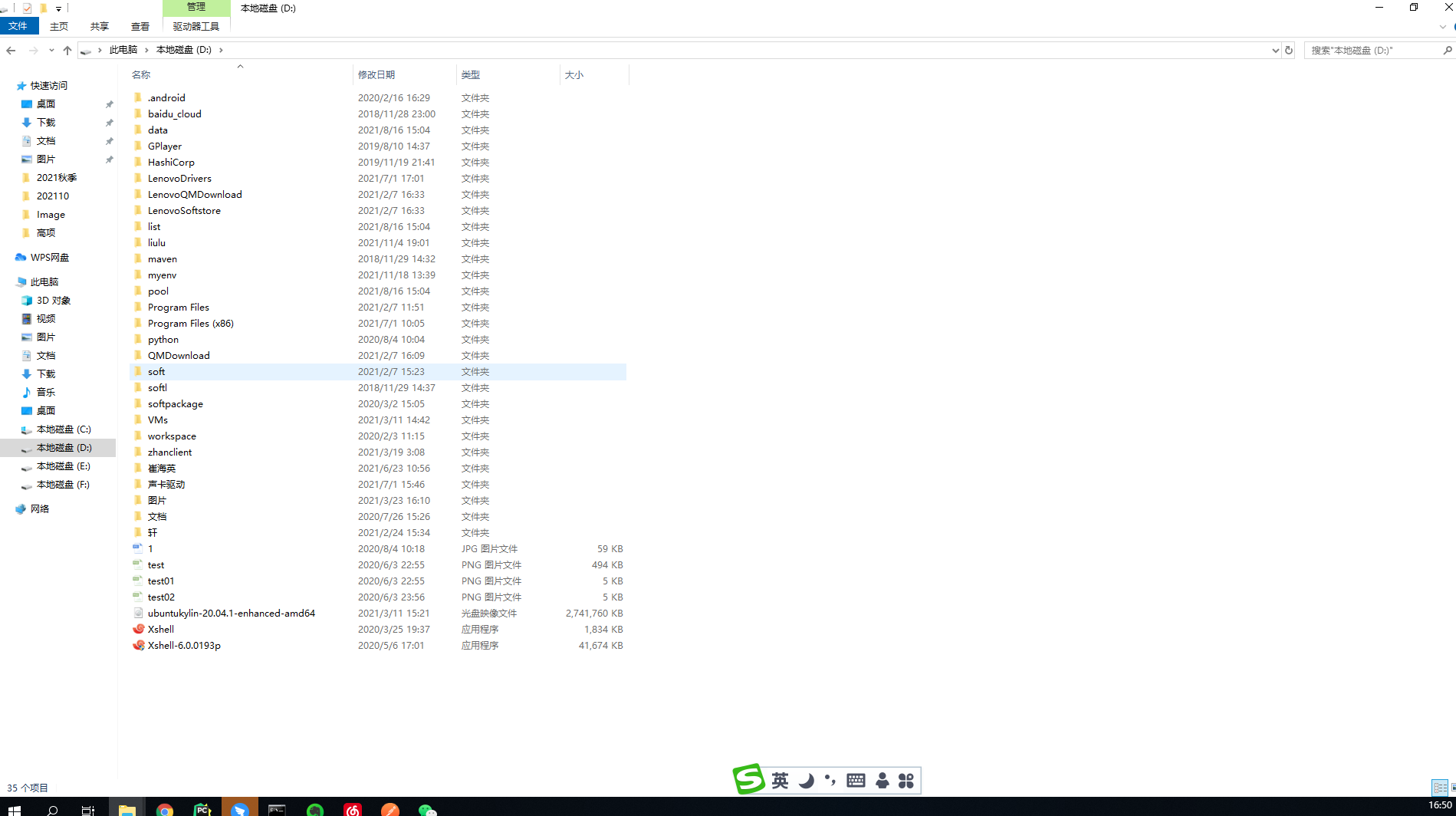Click the Back navigation arrow
The height and width of the screenshot is (816, 1456).
pos(11,50)
